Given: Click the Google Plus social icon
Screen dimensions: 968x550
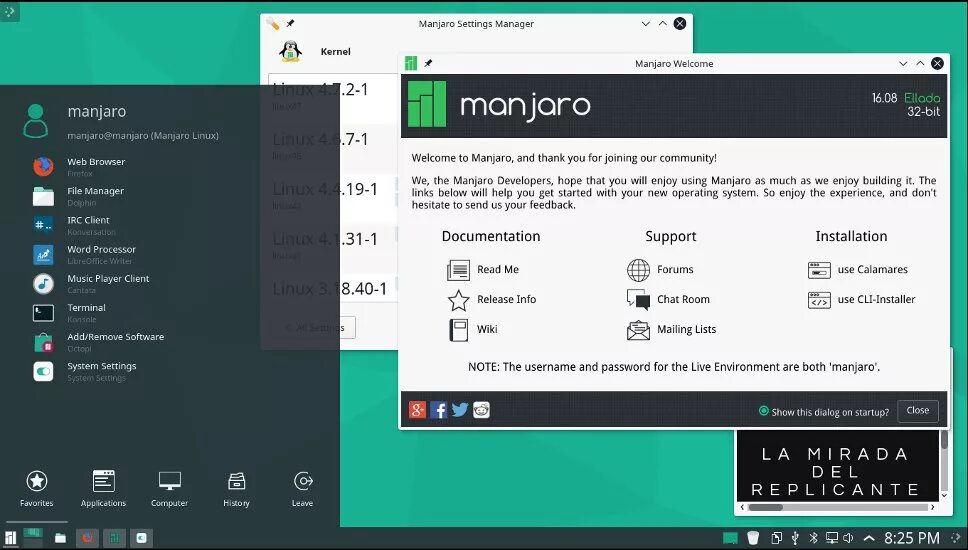Looking at the screenshot, I should point(417,410).
